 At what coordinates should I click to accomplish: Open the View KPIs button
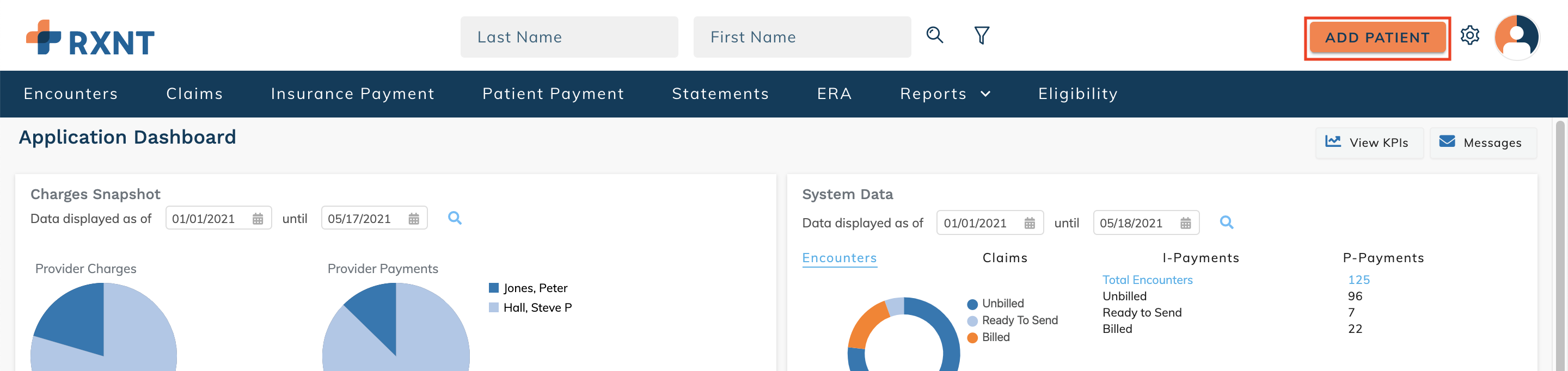(1368, 143)
